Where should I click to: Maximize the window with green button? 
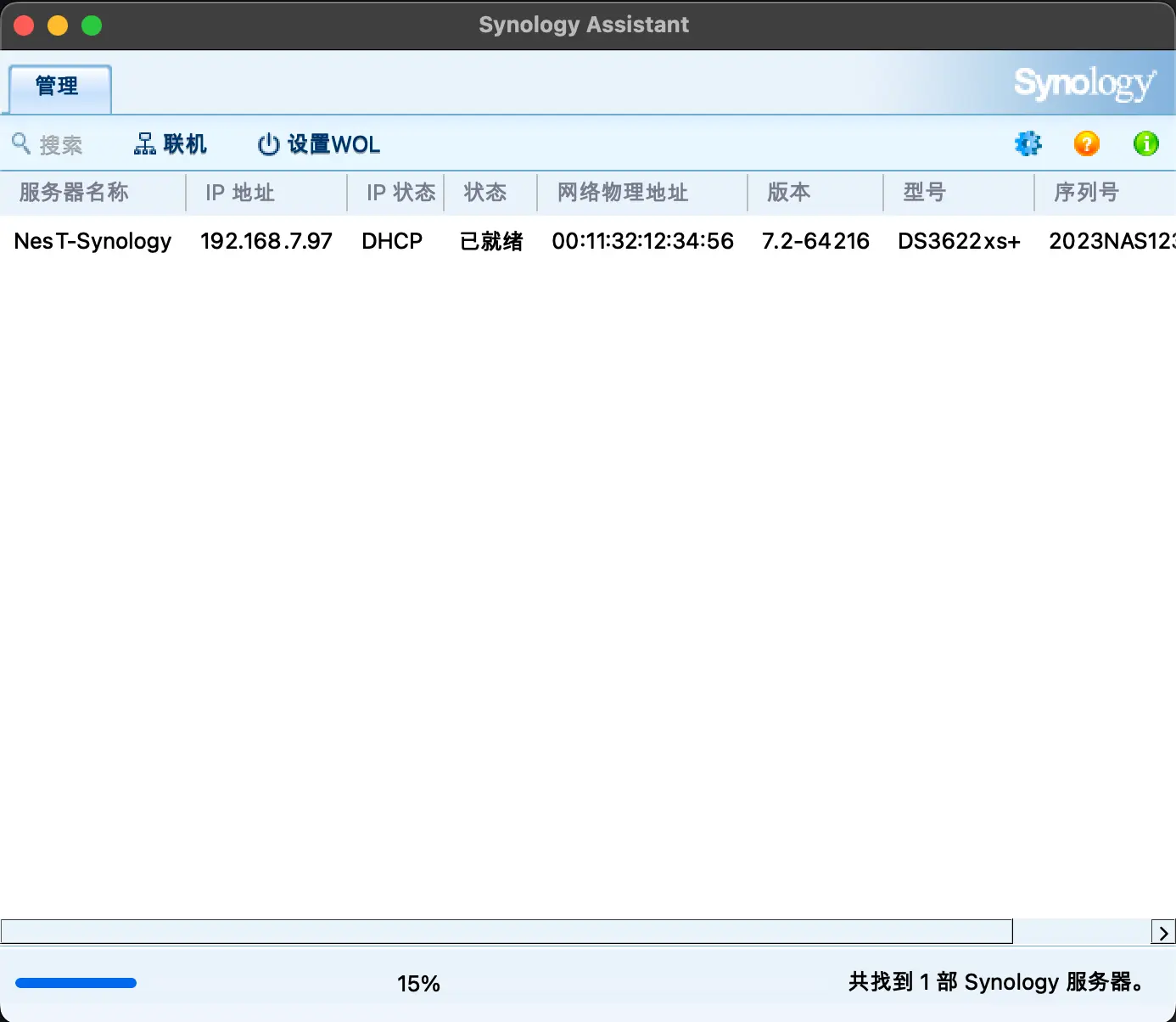(x=92, y=25)
